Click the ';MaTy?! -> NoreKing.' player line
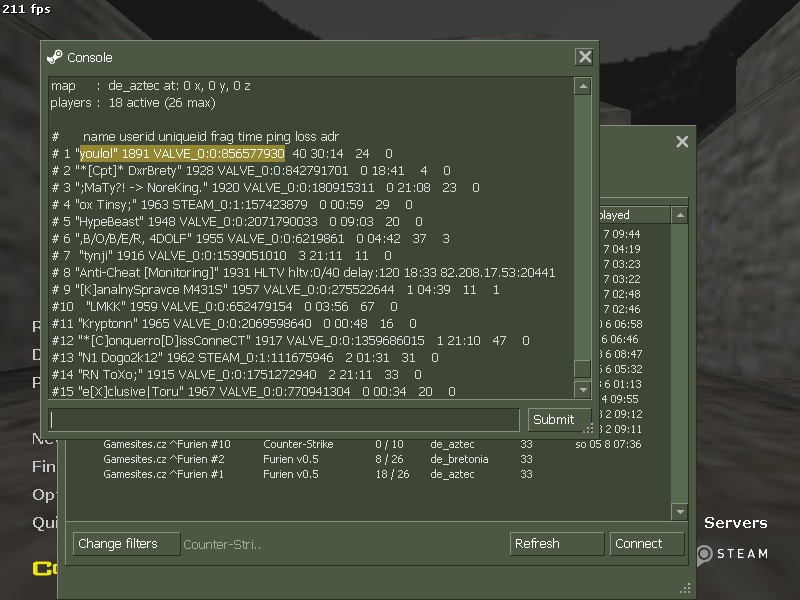The height and width of the screenshot is (600, 800). [265, 188]
